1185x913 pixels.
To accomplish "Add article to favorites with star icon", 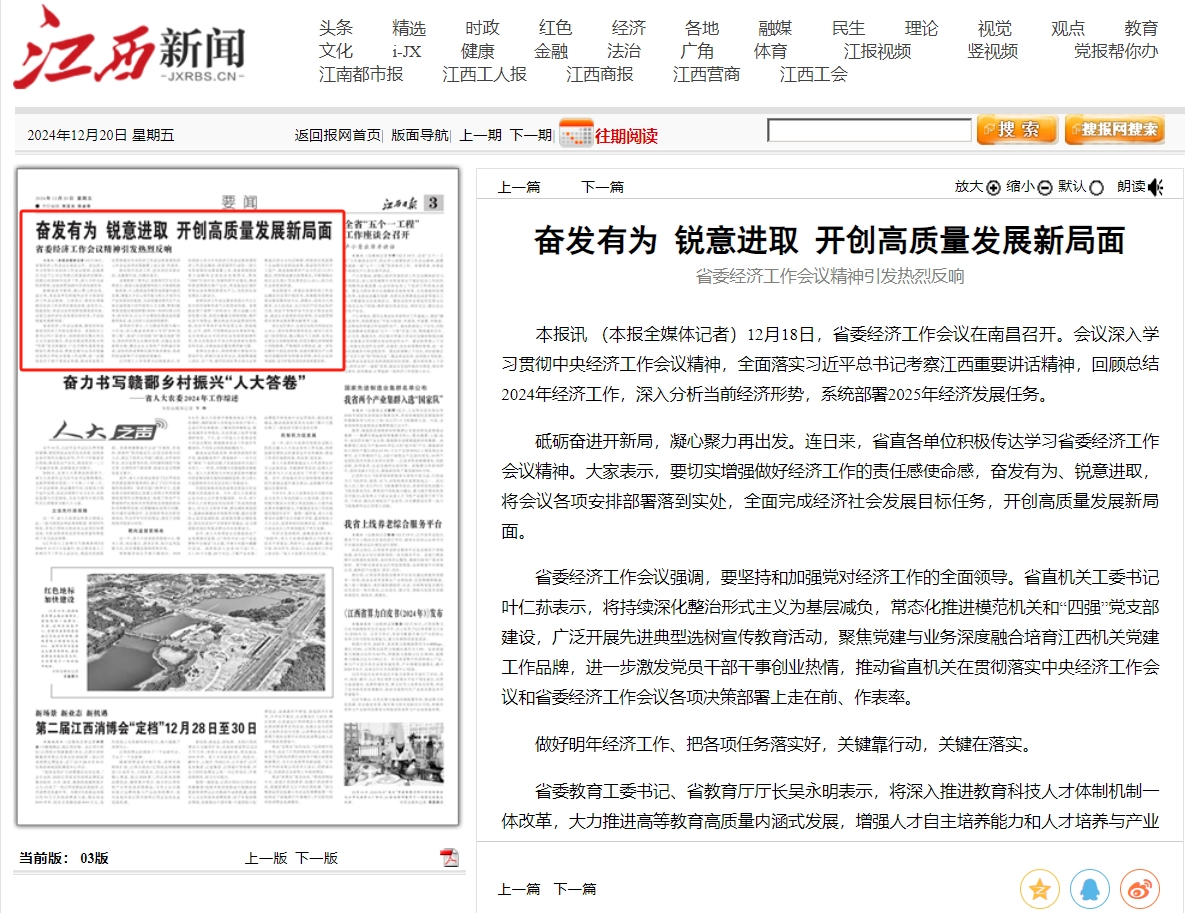I will (1040, 888).
